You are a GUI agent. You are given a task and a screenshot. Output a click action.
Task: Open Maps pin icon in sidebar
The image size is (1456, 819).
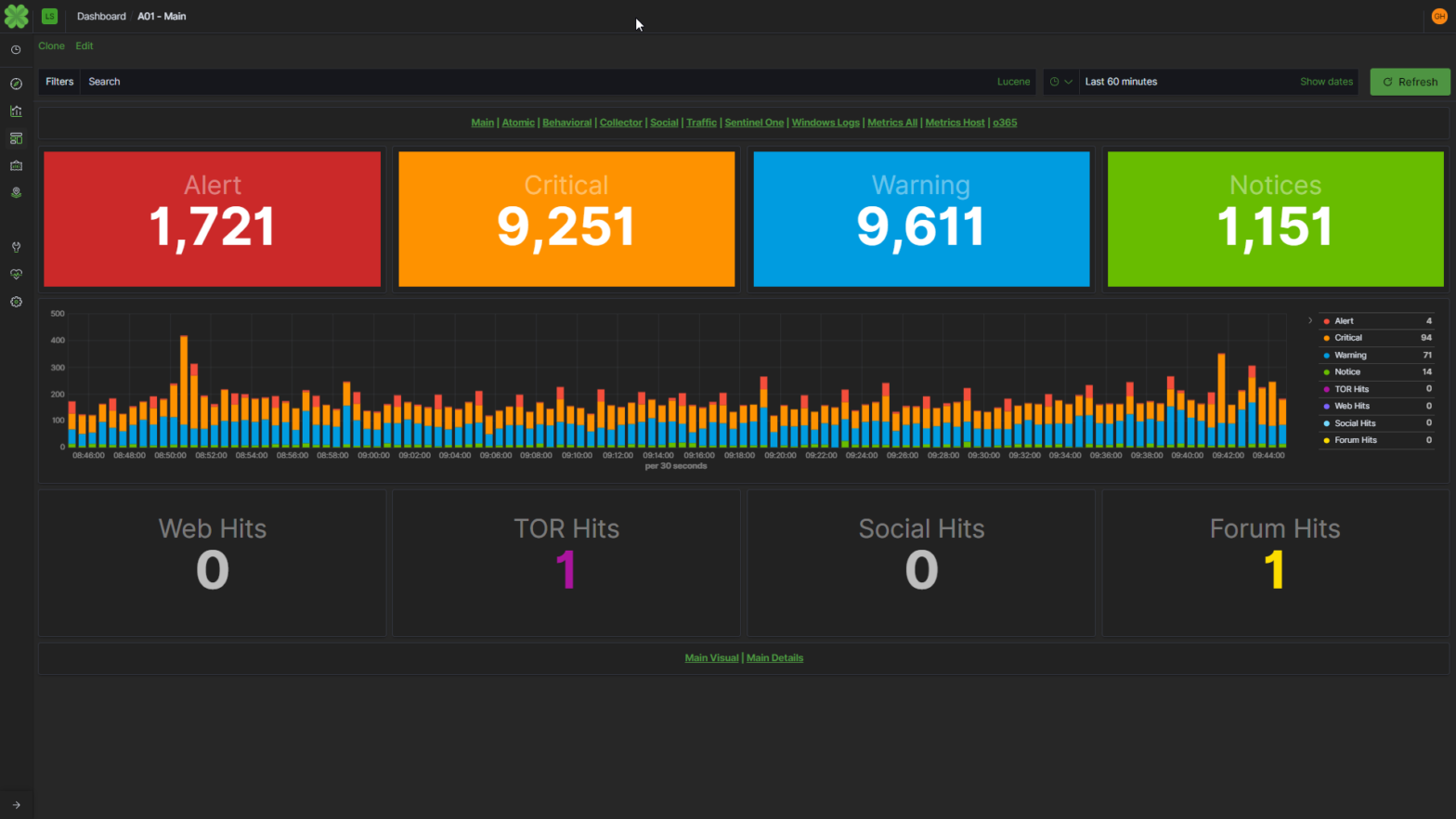click(16, 193)
